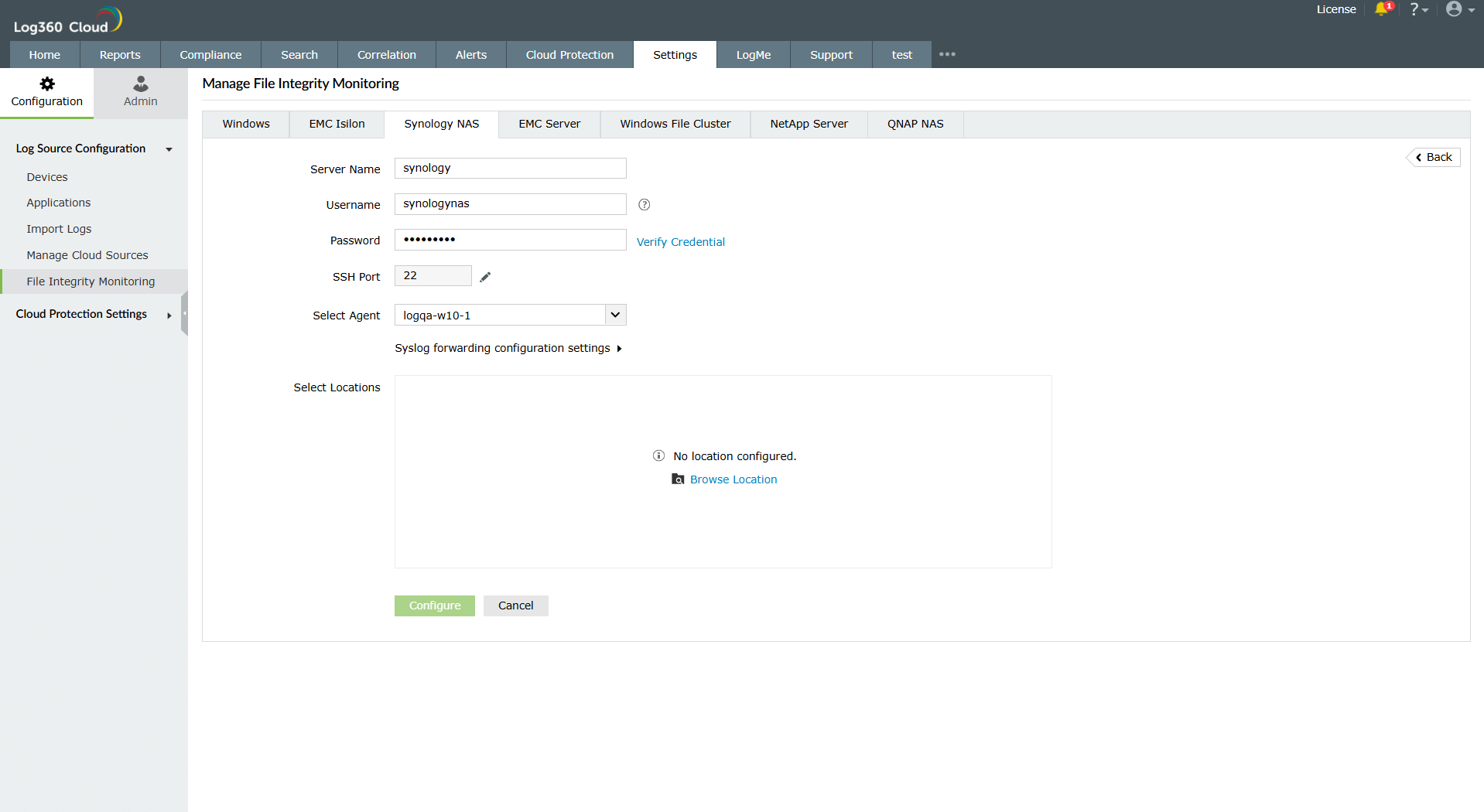Click the browse location folder icon
Viewport: 1484px width, 812px height.
coord(678,479)
